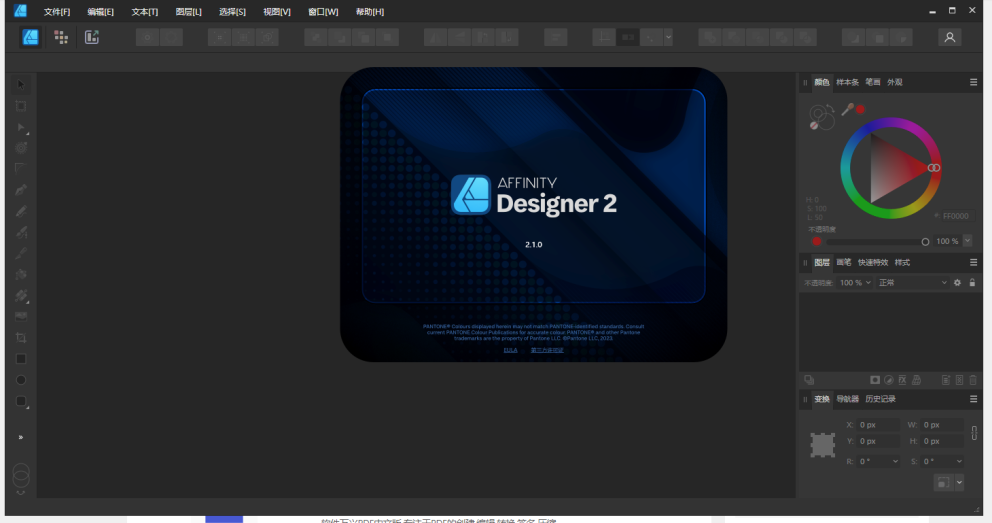Switch to the 导航器 tab
This screenshot has height=523, width=992.
coord(847,399)
